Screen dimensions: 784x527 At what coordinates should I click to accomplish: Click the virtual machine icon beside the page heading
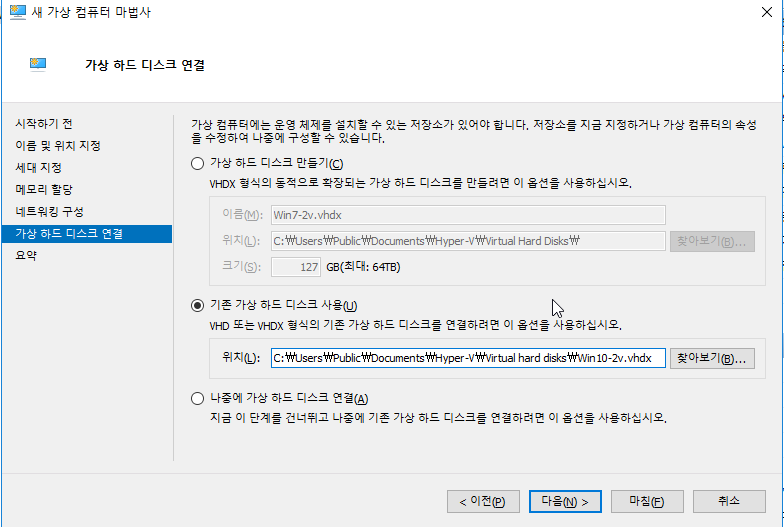coord(38,65)
